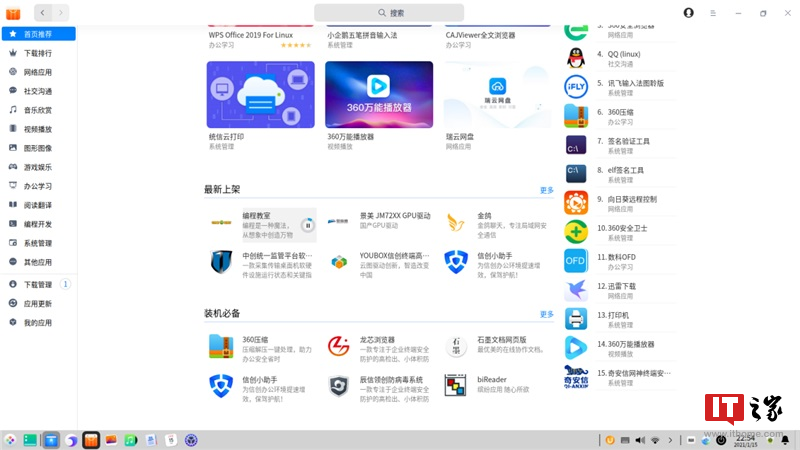Select 社交沟通 in the sidebar
The width and height of the screenshot is (800, 450).
tap(39, 91)
